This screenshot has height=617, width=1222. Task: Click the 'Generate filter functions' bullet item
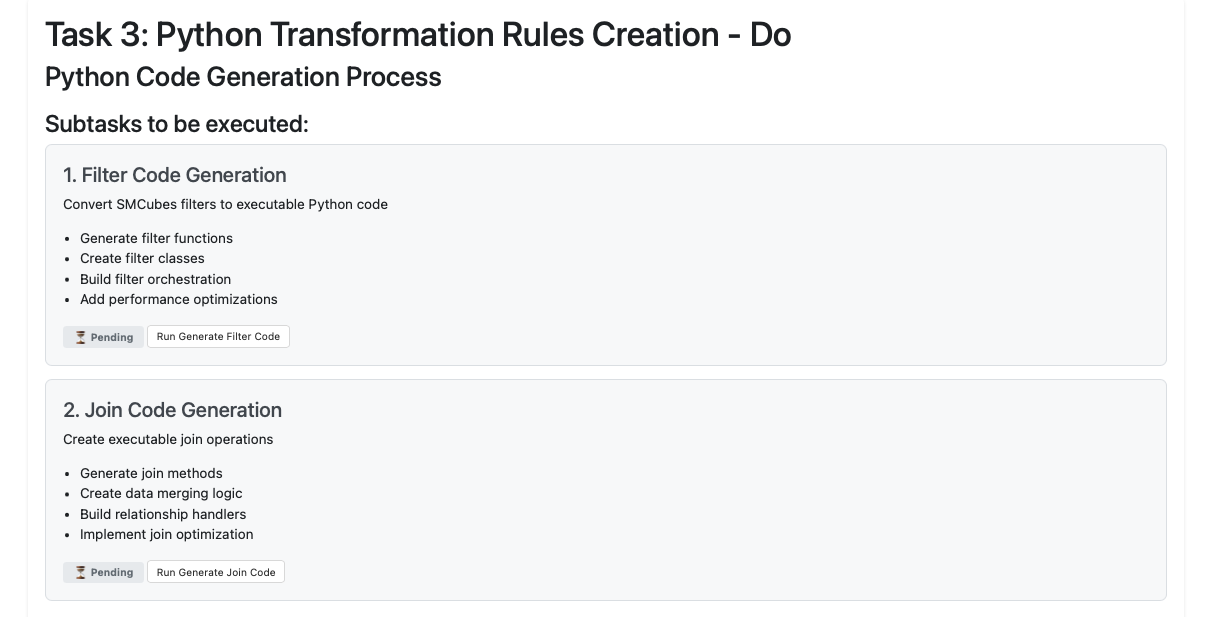(x=156, y=238)
